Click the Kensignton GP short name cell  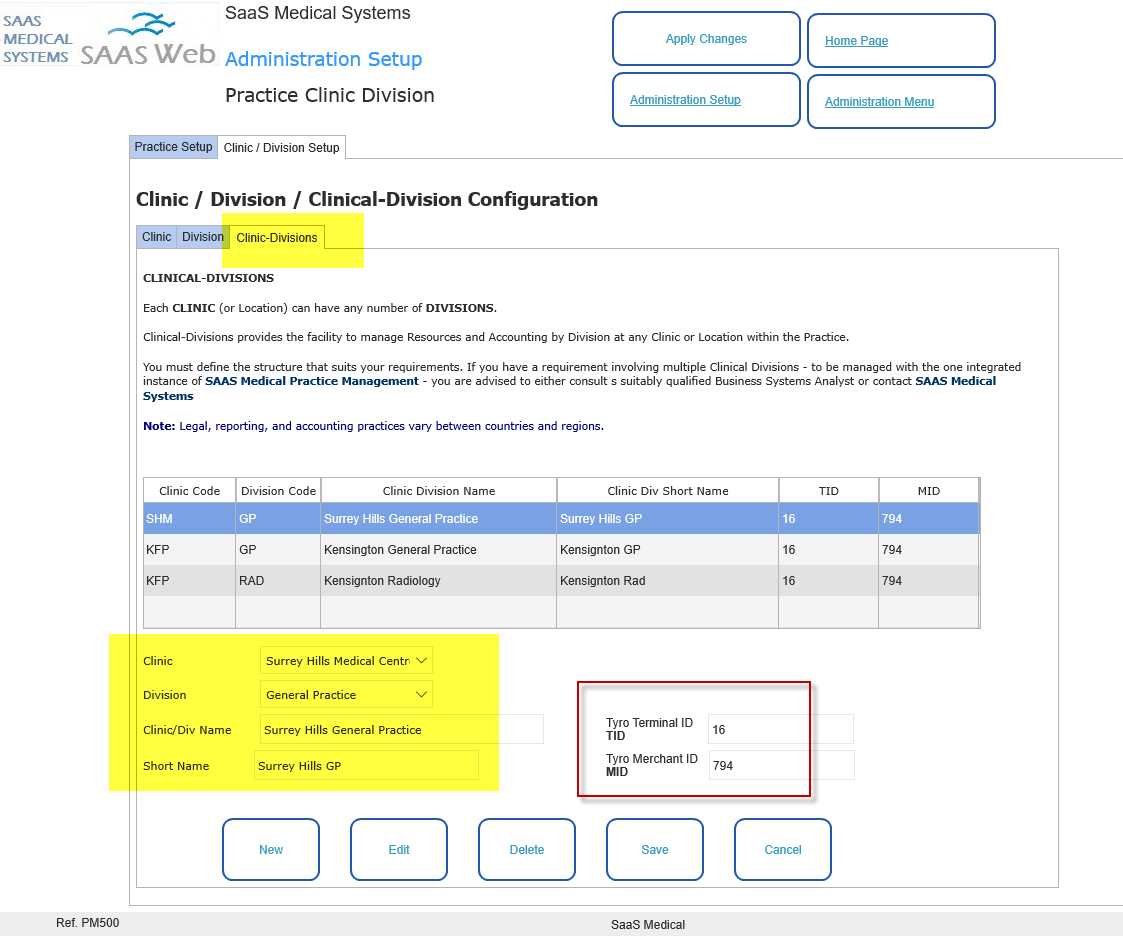pyautogui.click(x=667, y=549)
